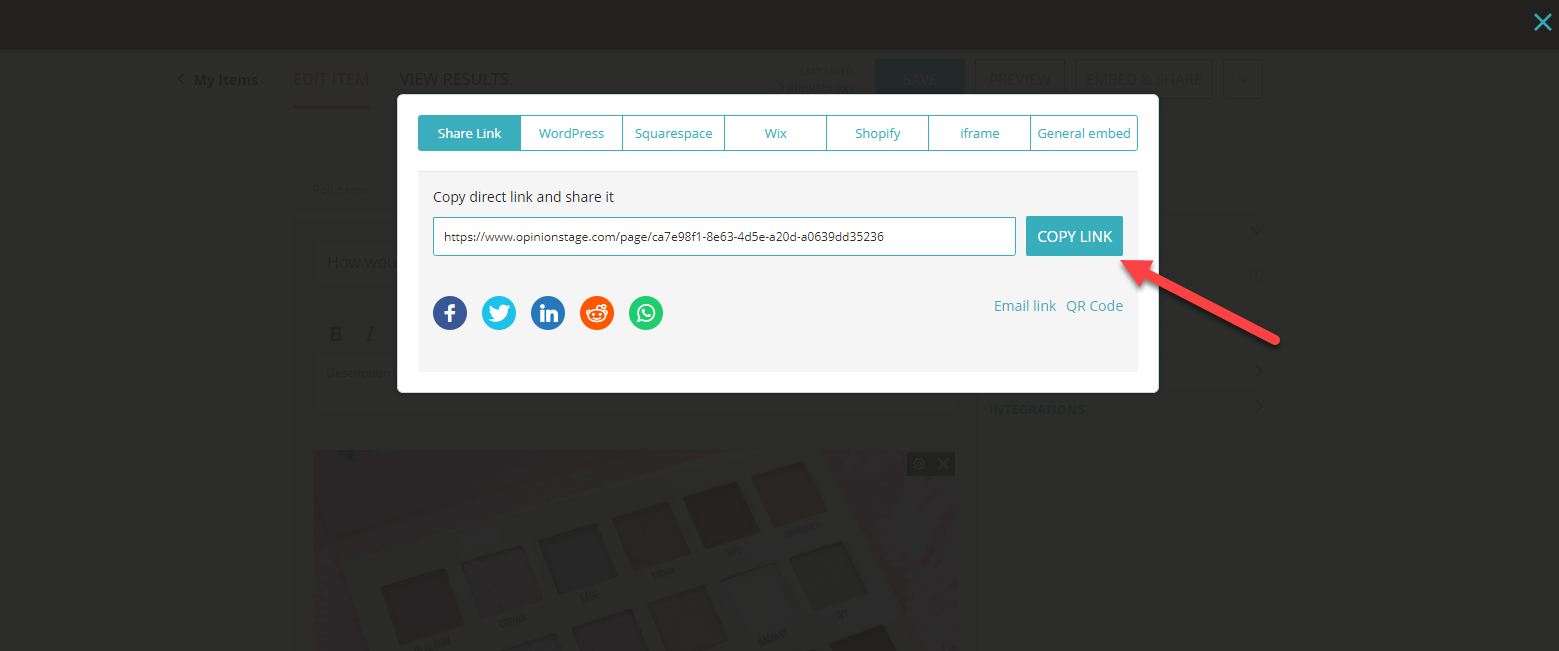Open the VIEW RESULTS tab
This screenshot has width=1559, height=651.
[454, 80]
